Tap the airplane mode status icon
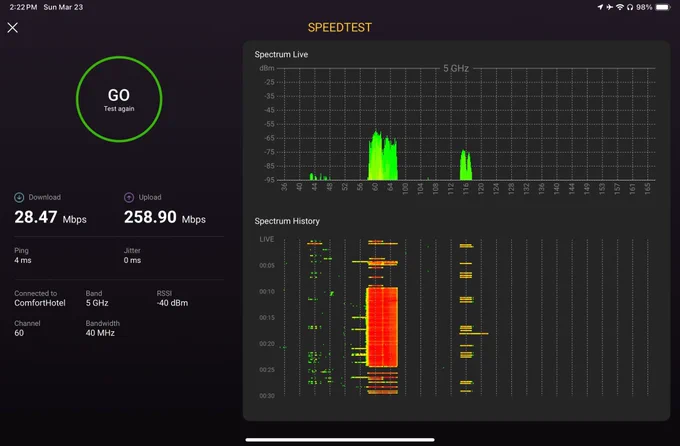The image size is (680, 446). (x=609, y=7)
